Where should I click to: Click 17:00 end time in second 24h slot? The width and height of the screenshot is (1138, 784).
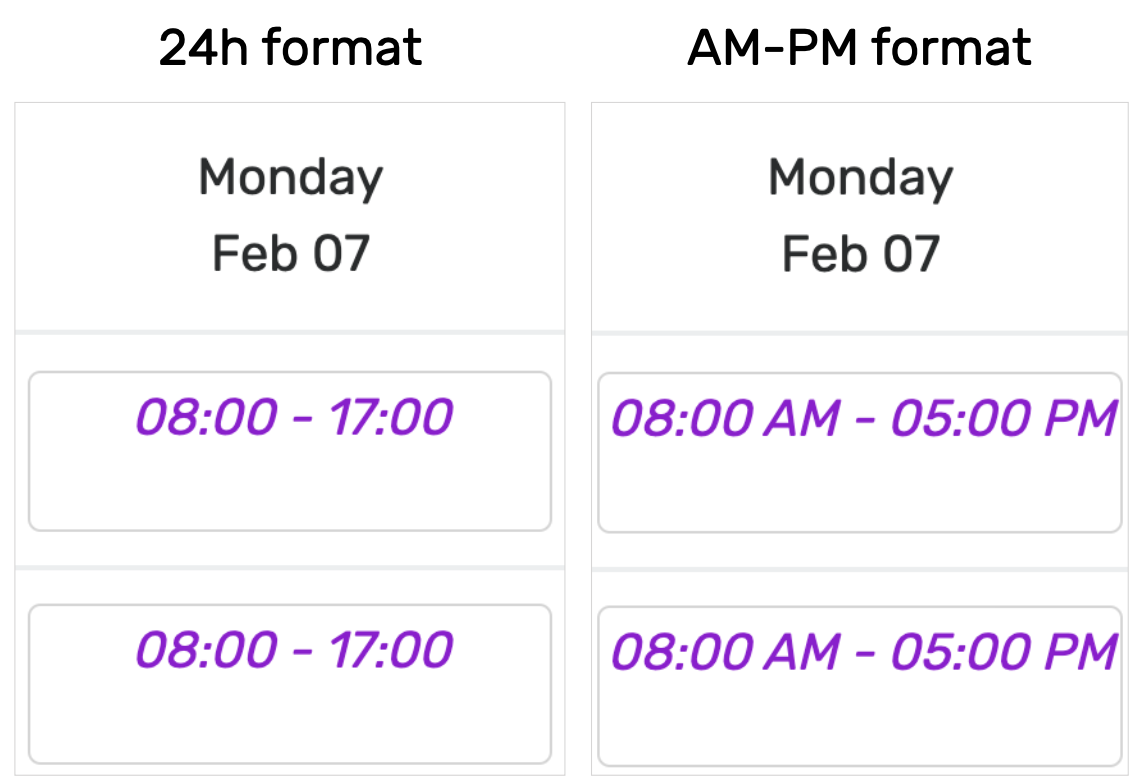point(391,650)
